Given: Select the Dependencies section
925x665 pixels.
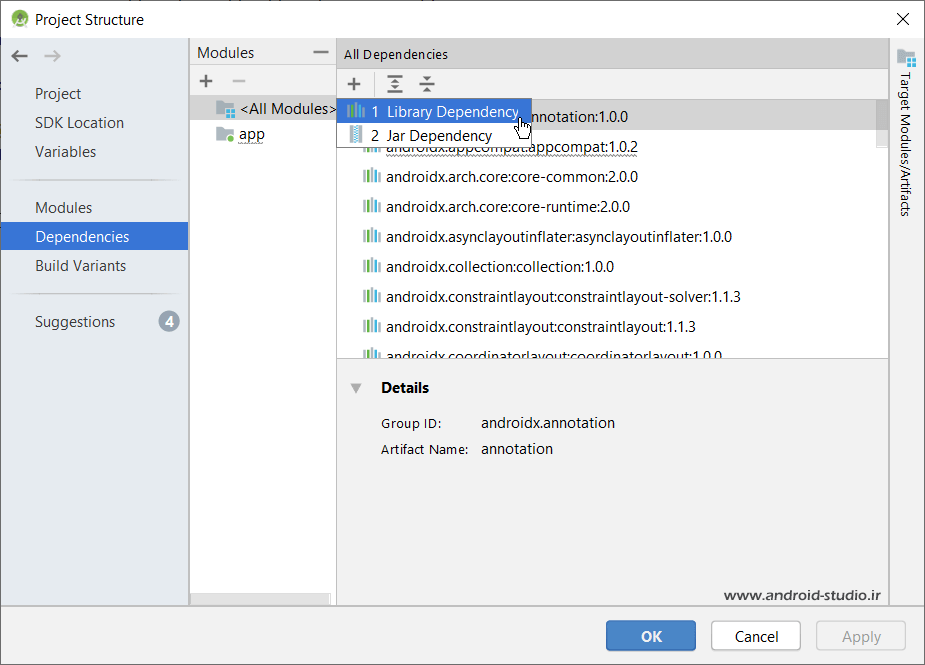Looking at the screenshot, I should click(x=94, y=237).
